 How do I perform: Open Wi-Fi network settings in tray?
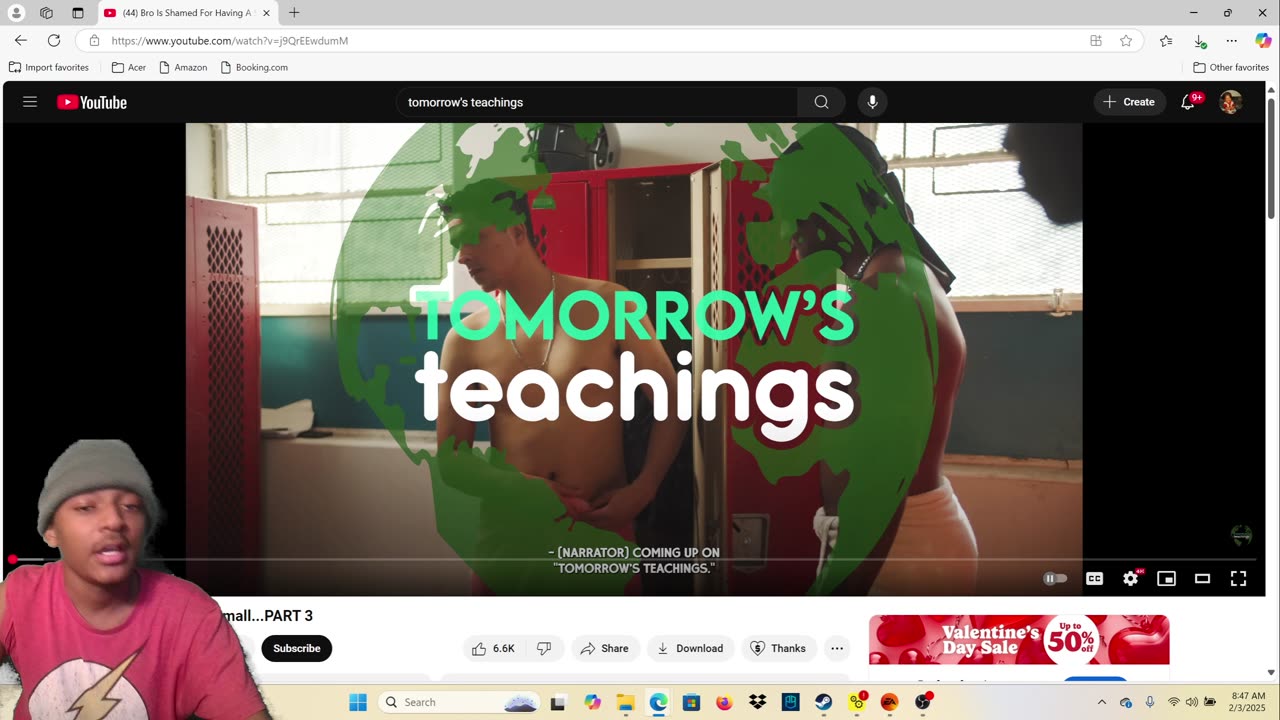(1173, 702)
